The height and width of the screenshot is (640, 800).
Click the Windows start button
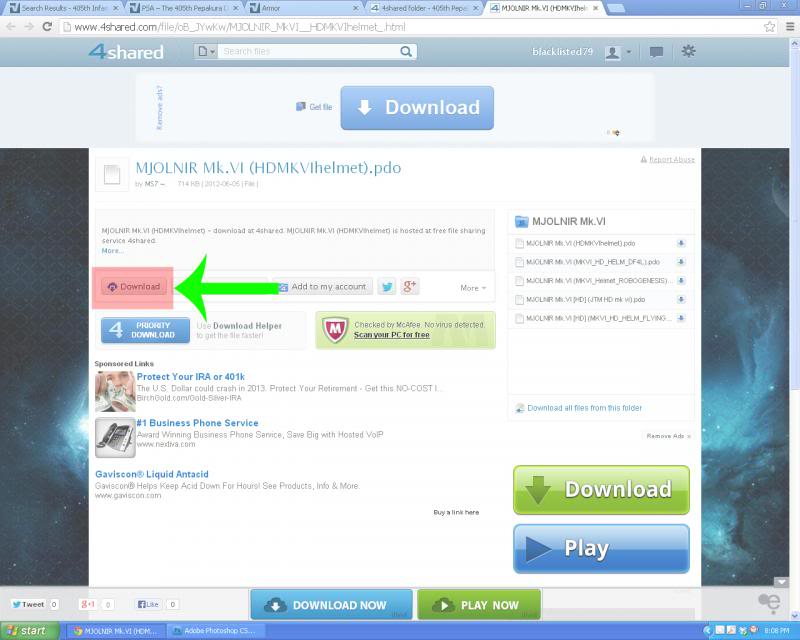[x=30, y=630]
